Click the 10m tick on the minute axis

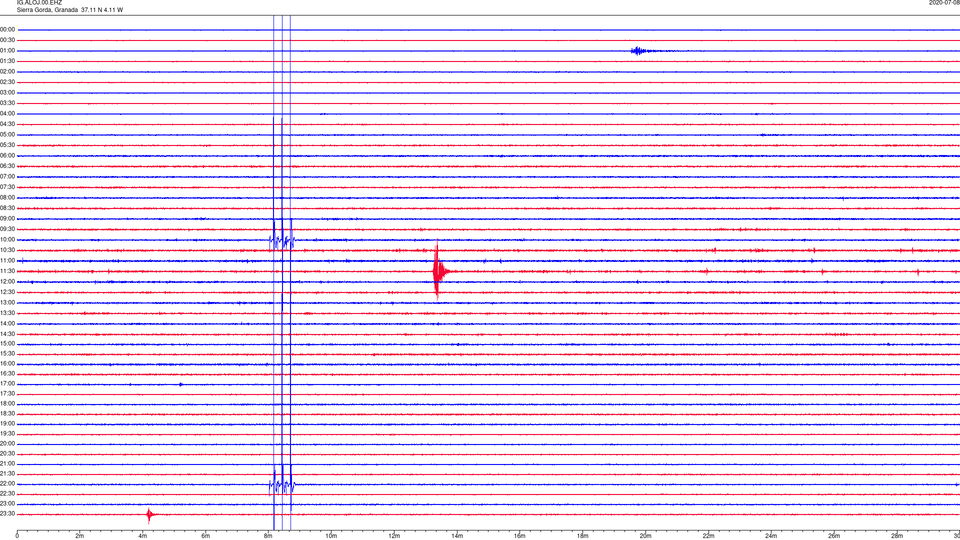(x=331, y=536)
